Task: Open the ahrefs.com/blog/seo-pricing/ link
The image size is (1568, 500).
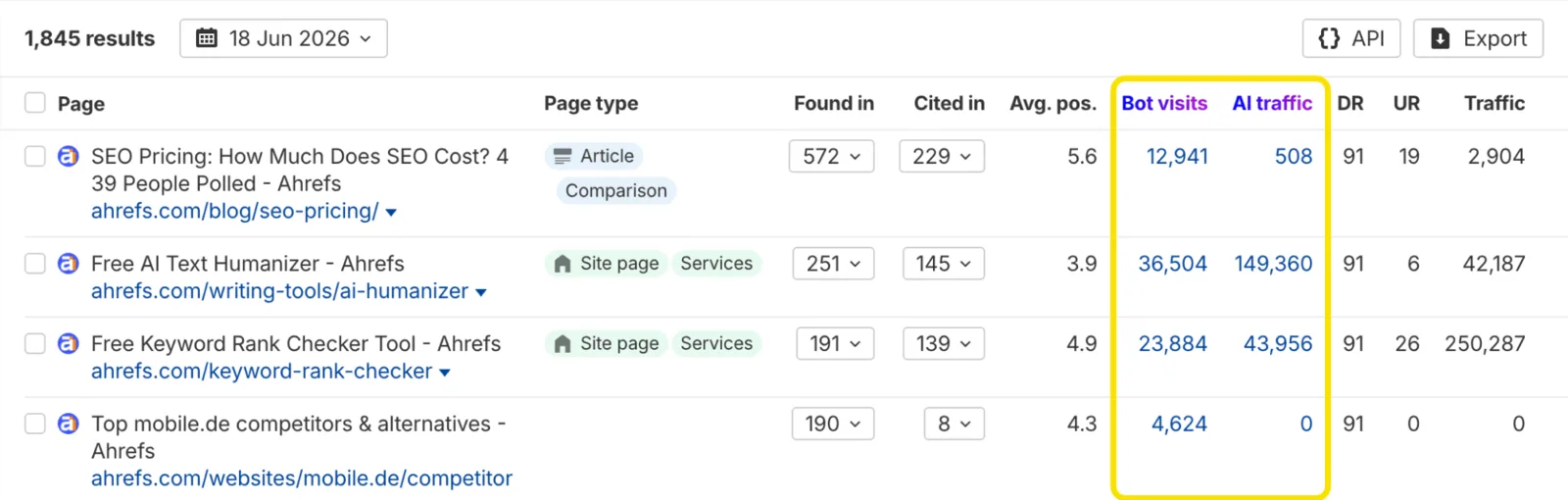Action: (x=234, y=211)
